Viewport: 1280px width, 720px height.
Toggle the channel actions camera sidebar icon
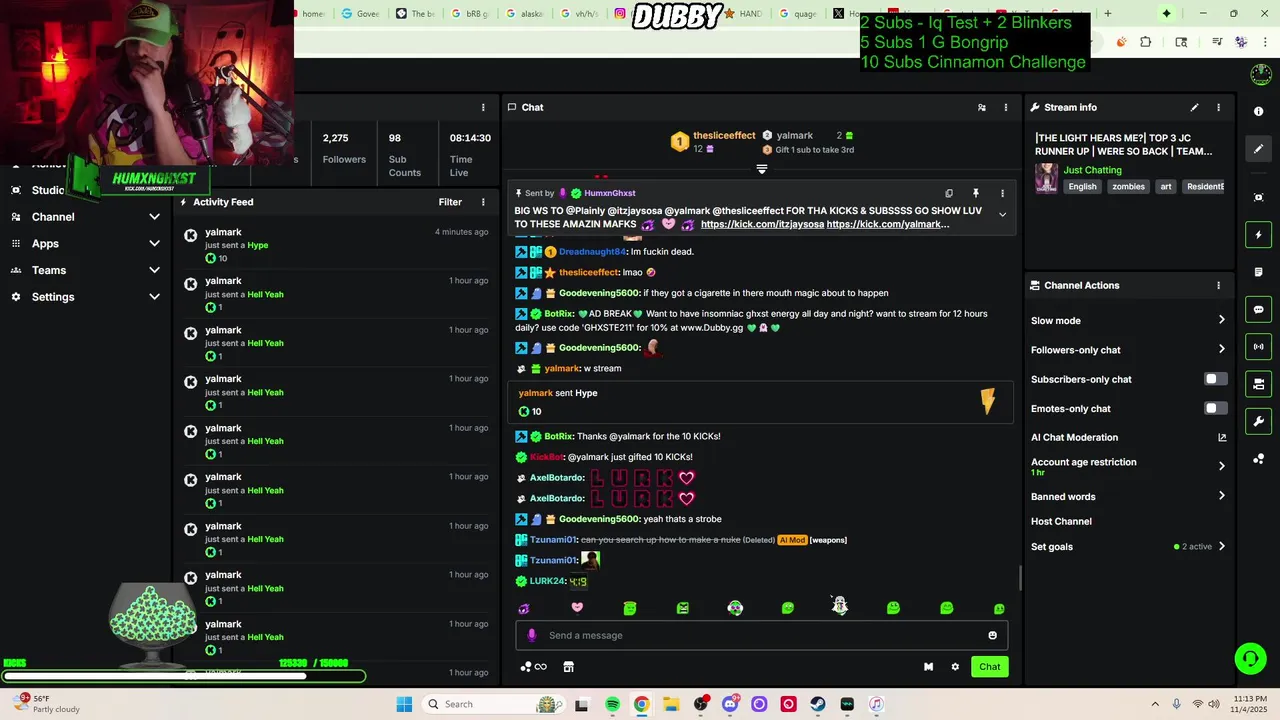[1259, 384]
